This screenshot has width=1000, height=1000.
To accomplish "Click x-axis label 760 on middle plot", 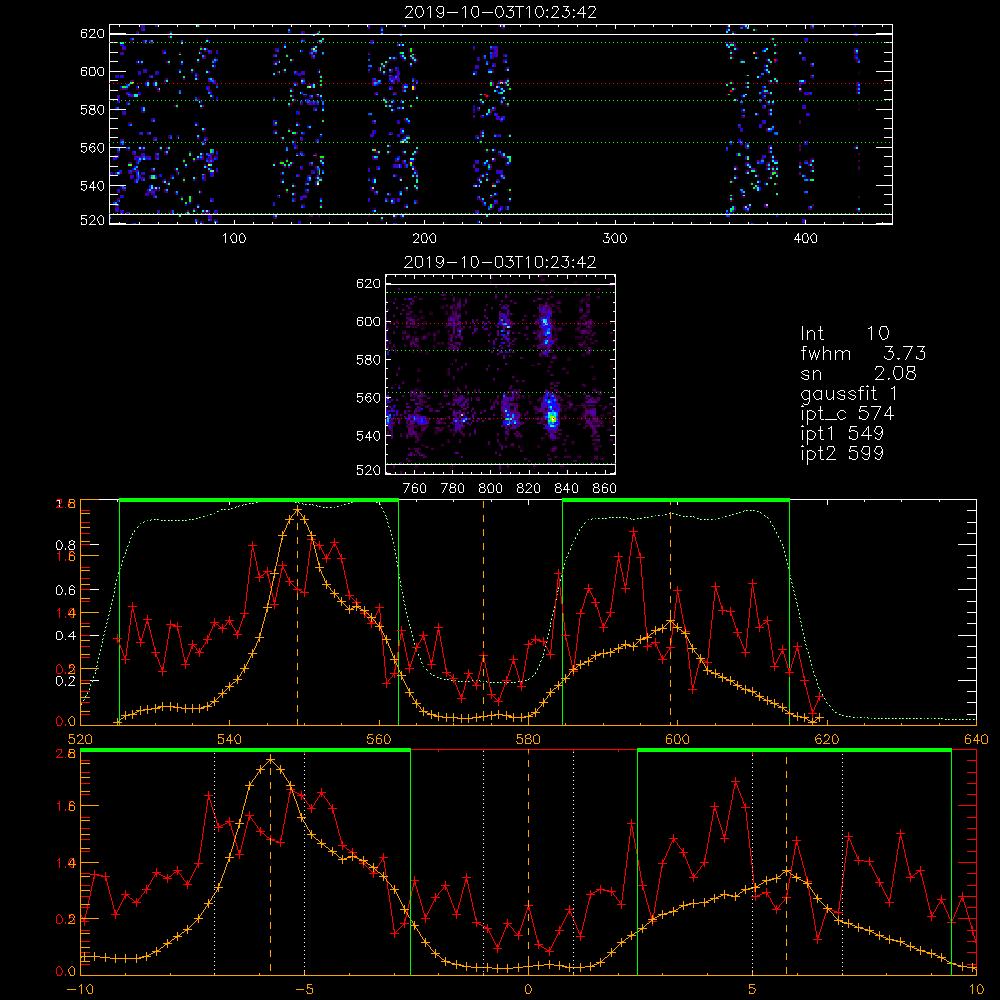I will (415, 489).
